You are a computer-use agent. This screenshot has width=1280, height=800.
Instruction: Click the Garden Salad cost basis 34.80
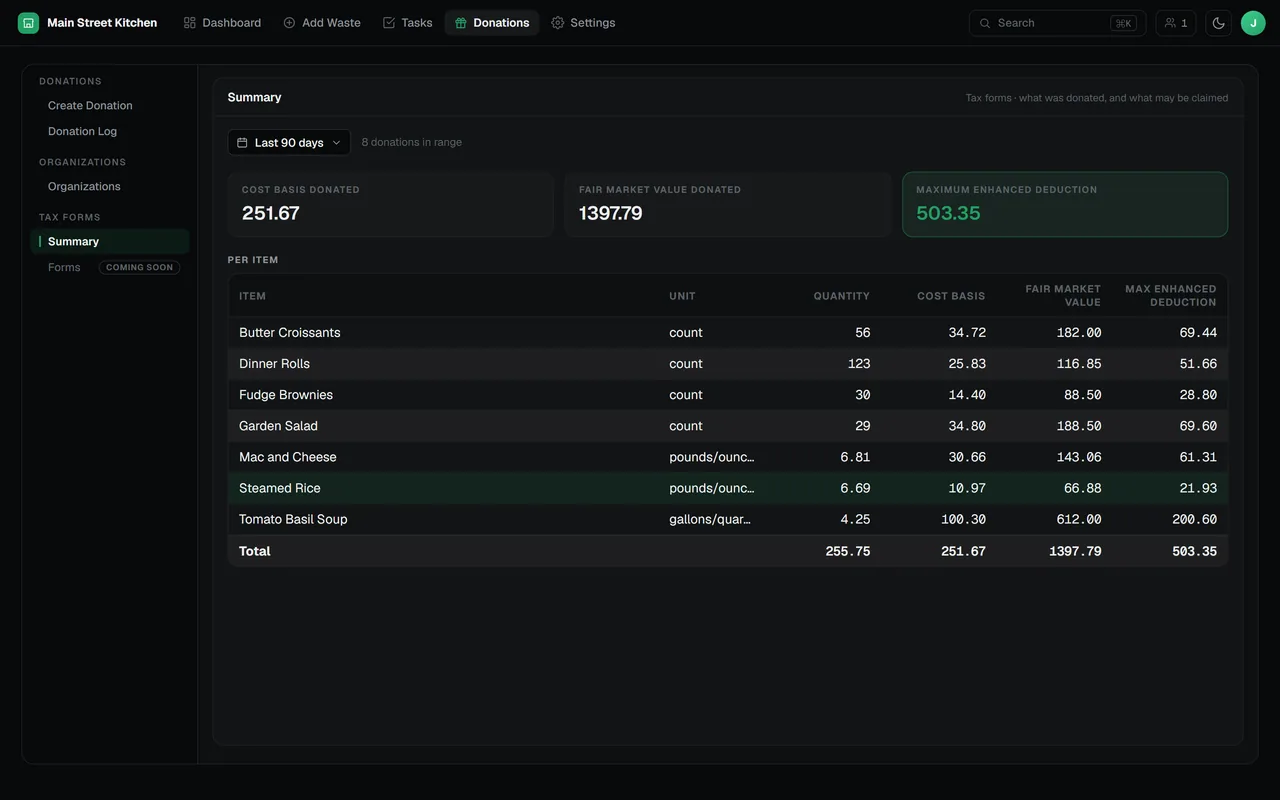pyautogui.click(x=967, y=426)
